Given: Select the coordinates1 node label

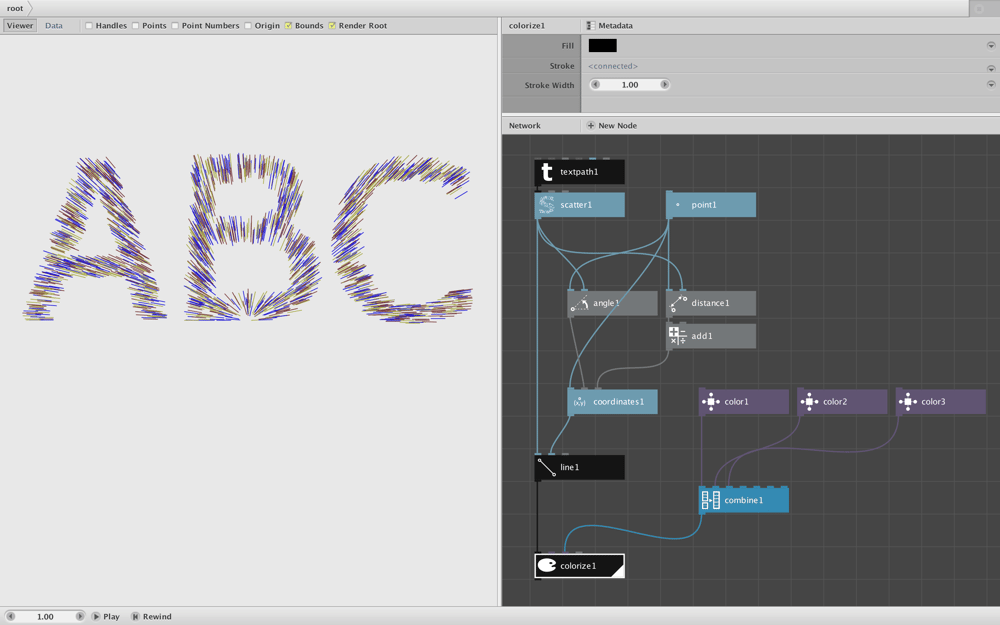Looking at the screenshot, I should coord(619,402).
